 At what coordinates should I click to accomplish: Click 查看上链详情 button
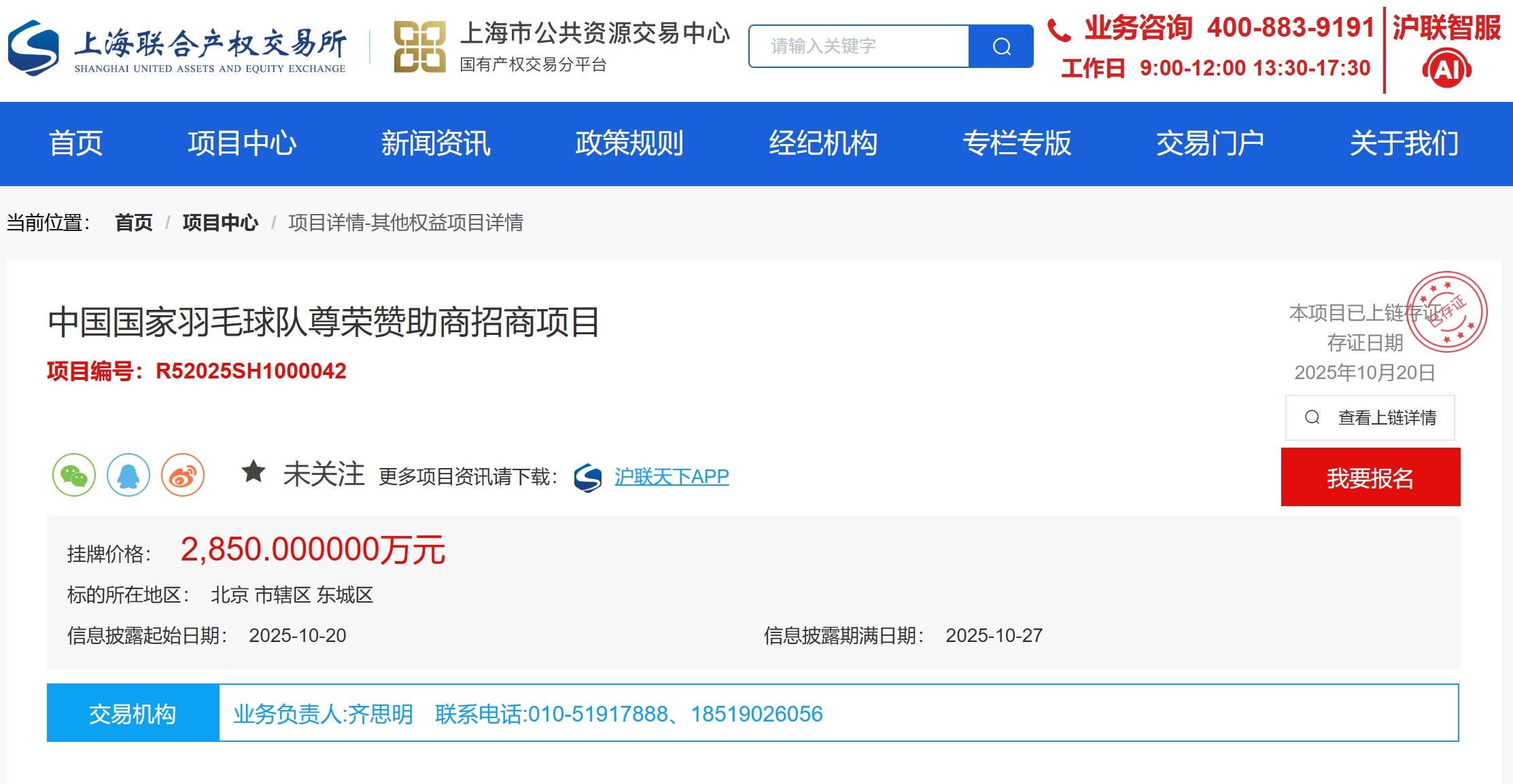click(1370, 418)
